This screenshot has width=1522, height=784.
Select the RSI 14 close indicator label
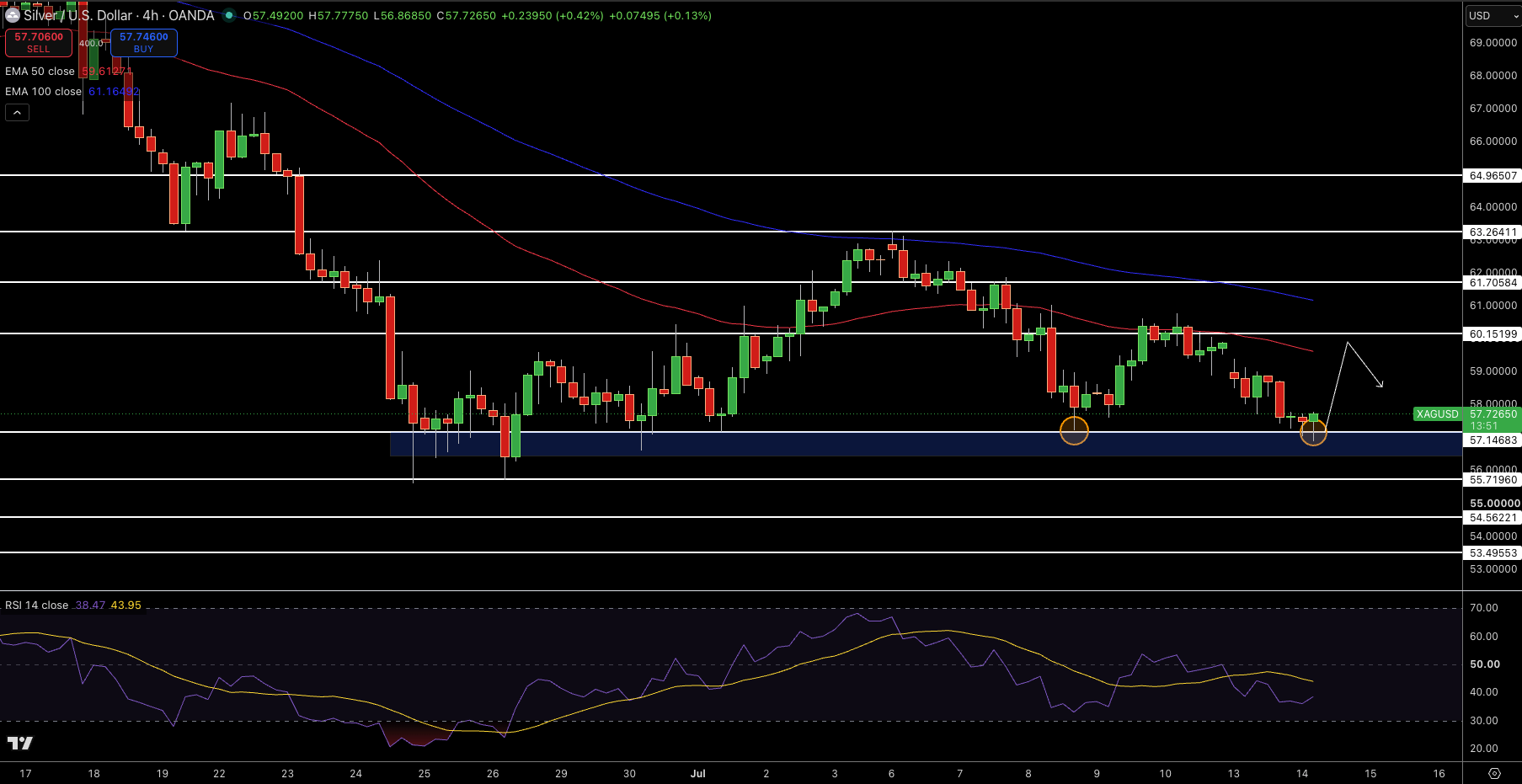click(36, 605)
